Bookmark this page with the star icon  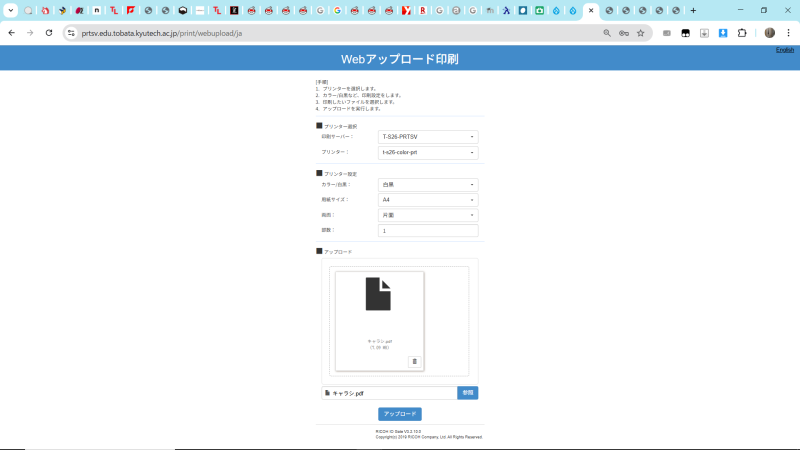click(x=640, y=33)
